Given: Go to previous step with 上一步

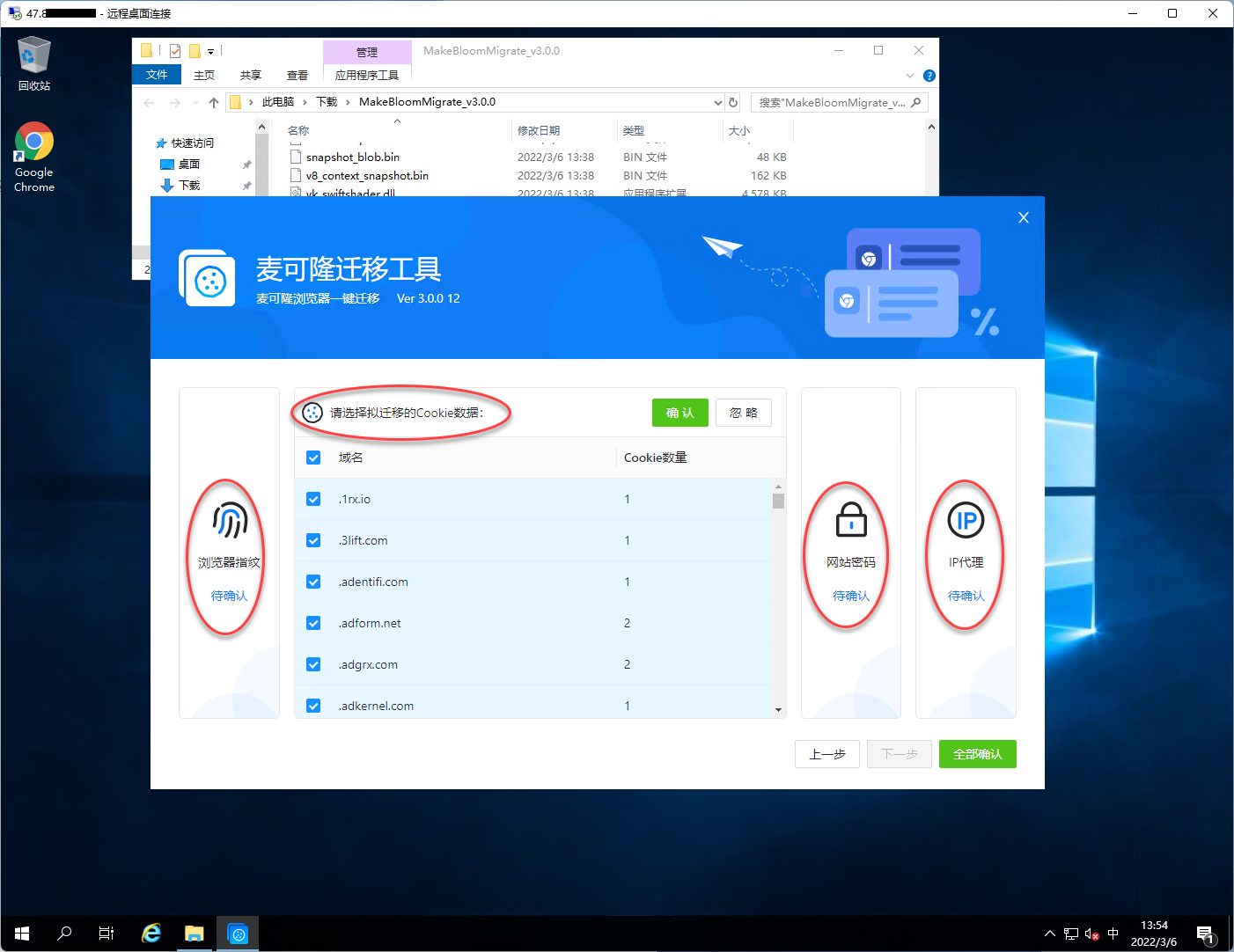Looking at the screenshot, I should tap(827, 754).
